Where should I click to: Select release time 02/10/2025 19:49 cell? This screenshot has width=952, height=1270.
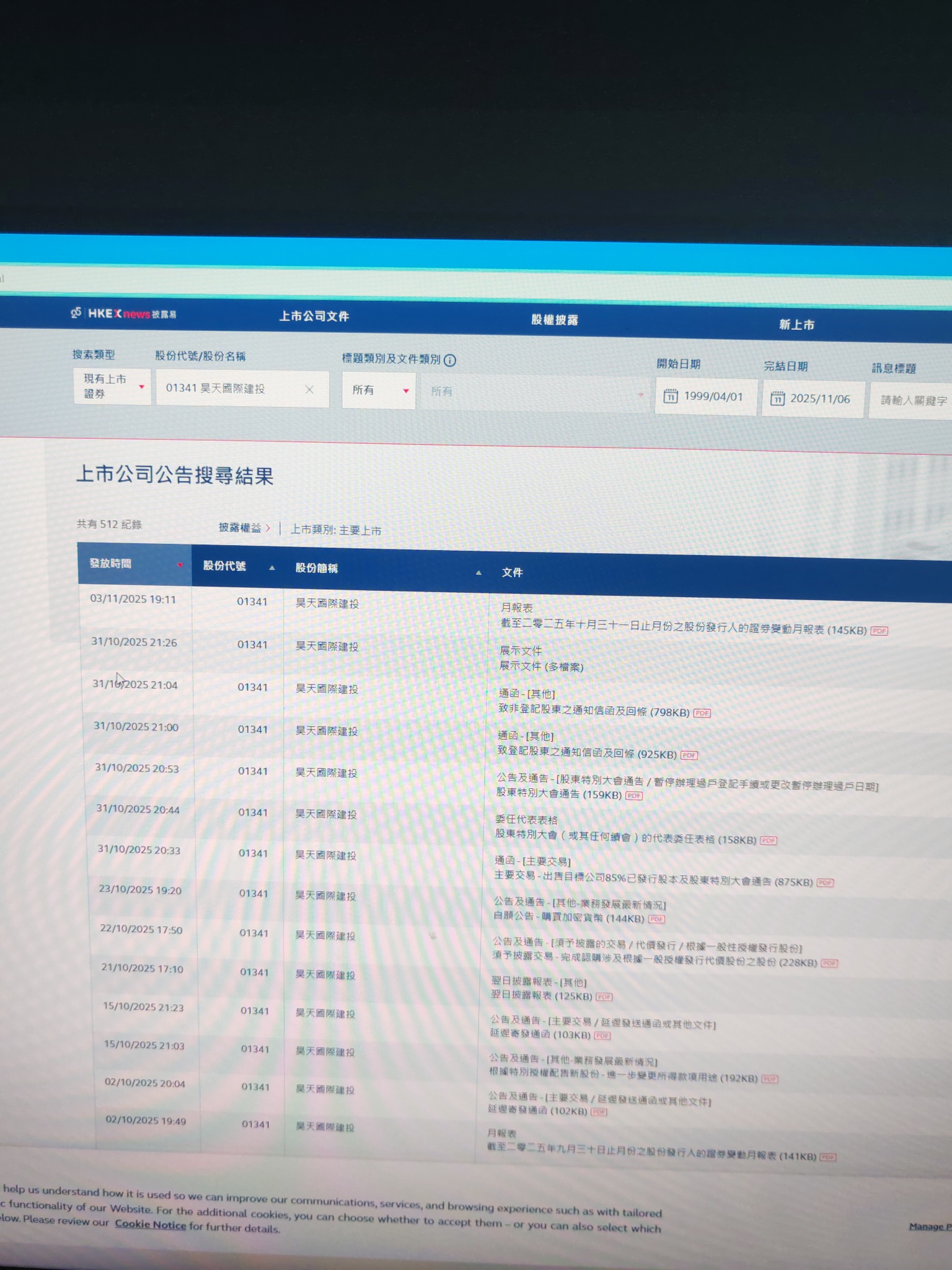146,1121
